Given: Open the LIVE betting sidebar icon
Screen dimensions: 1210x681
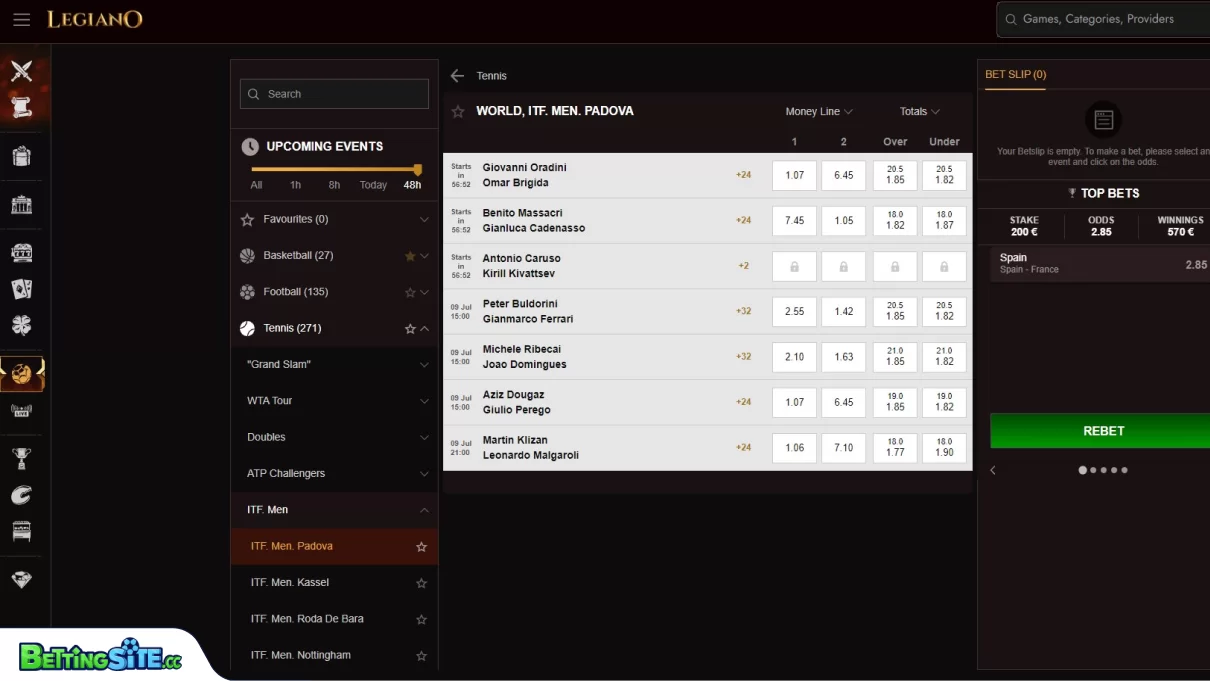Looking at the screenshot, I should [x=21, y=410].
